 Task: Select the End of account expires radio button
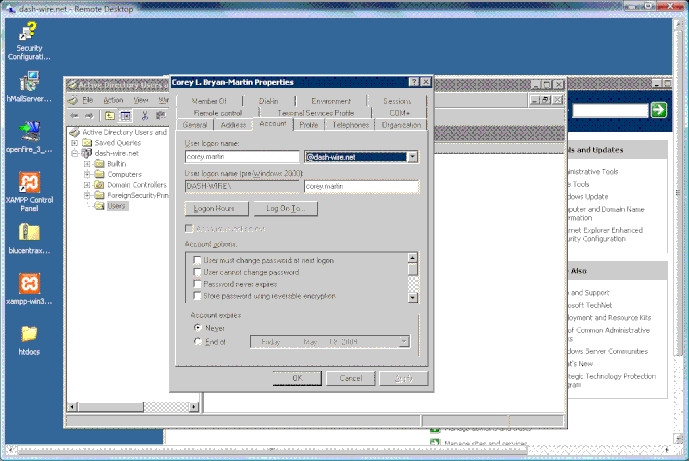point(198,341)
